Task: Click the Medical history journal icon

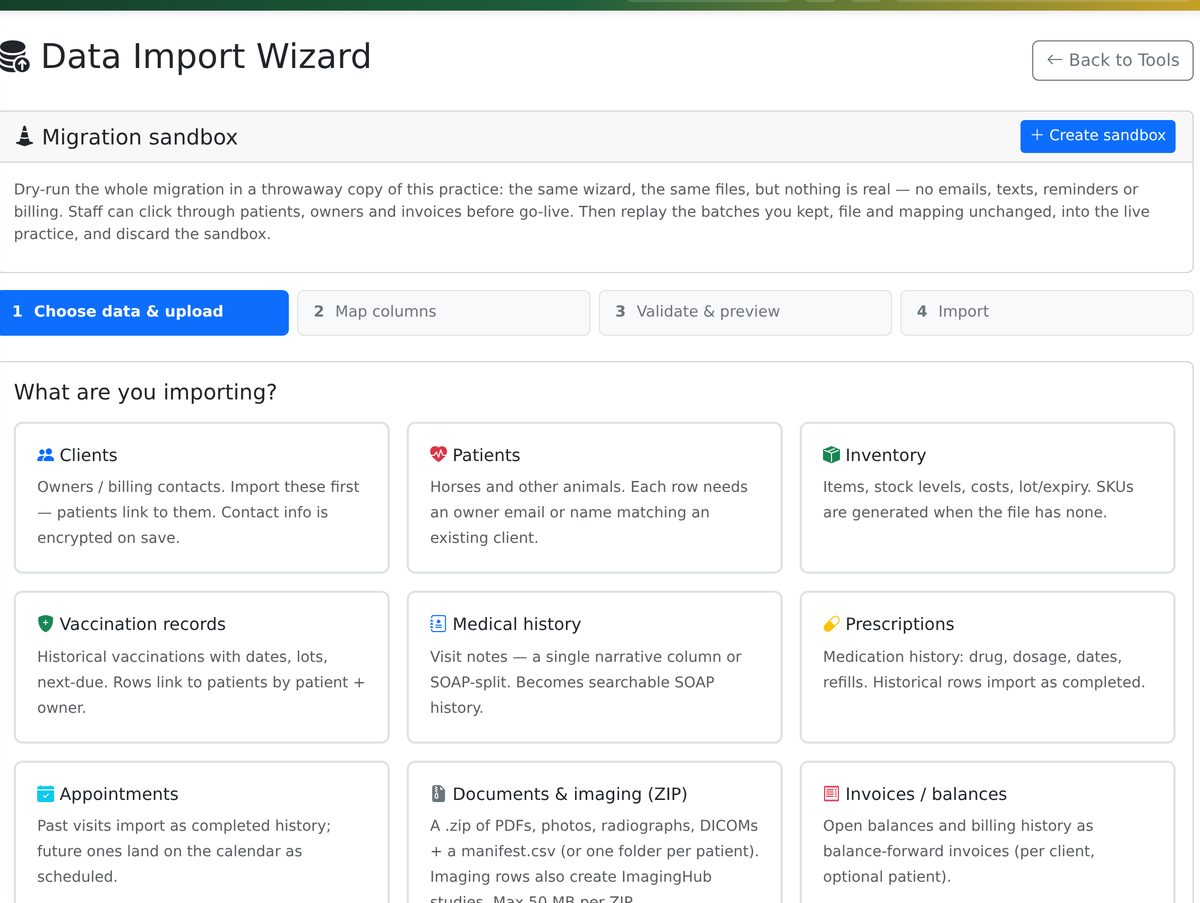Action: click(x=438, y=624)
